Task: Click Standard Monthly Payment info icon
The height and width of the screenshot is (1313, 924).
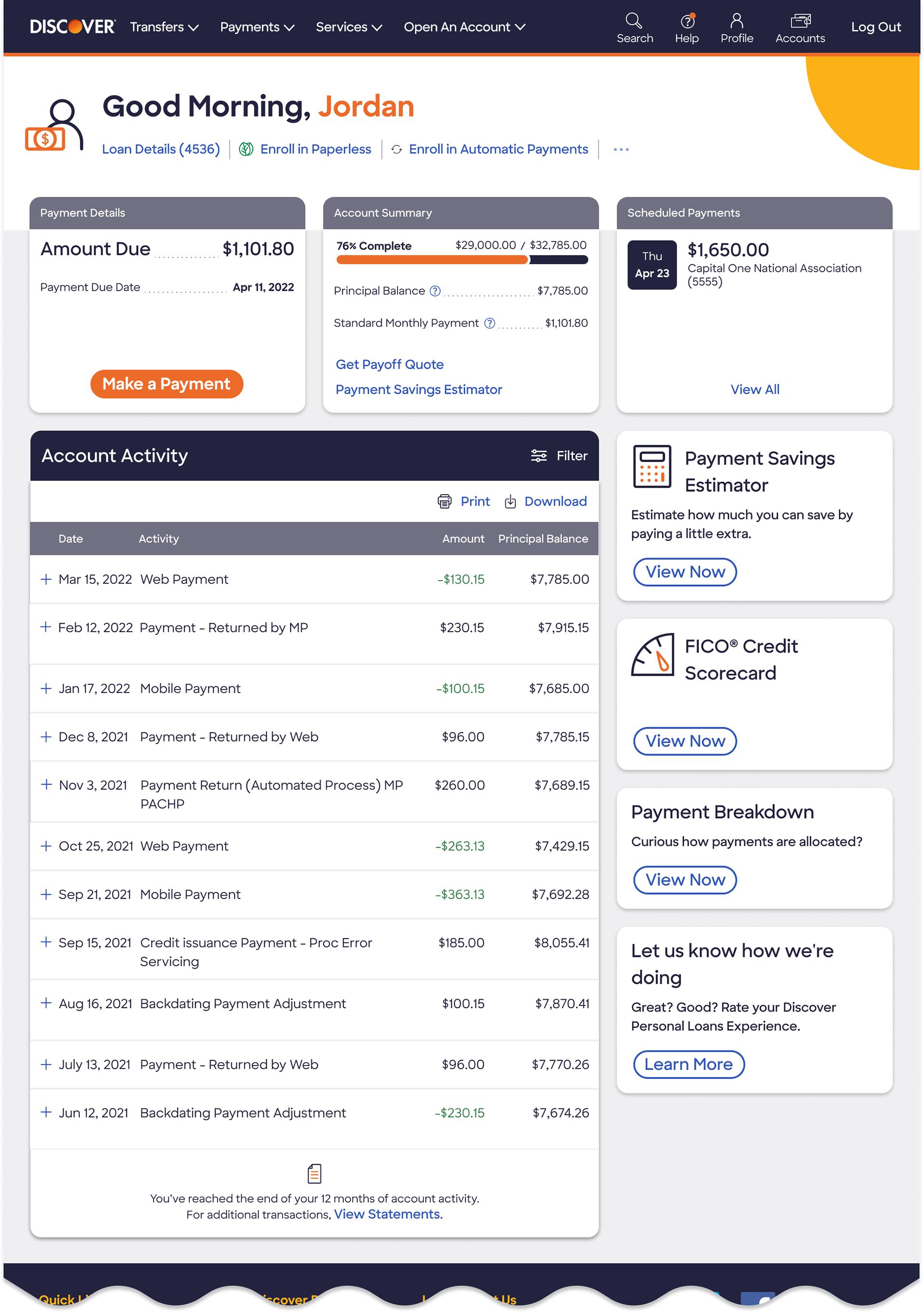Action: (489, 323)
